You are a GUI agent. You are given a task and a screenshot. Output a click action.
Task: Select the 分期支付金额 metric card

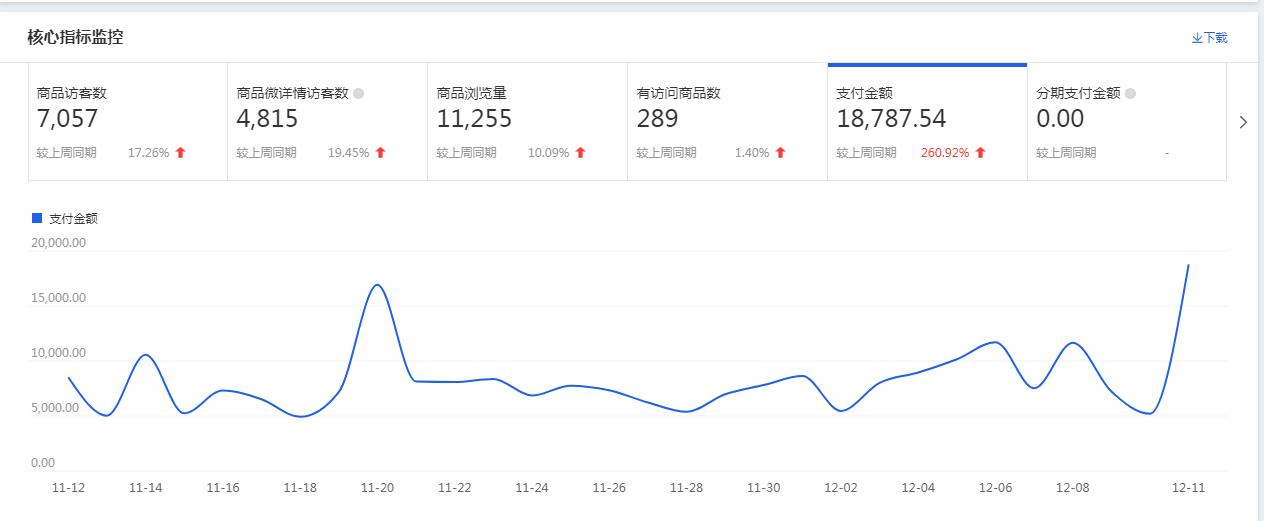click(x=1127, y=122)
